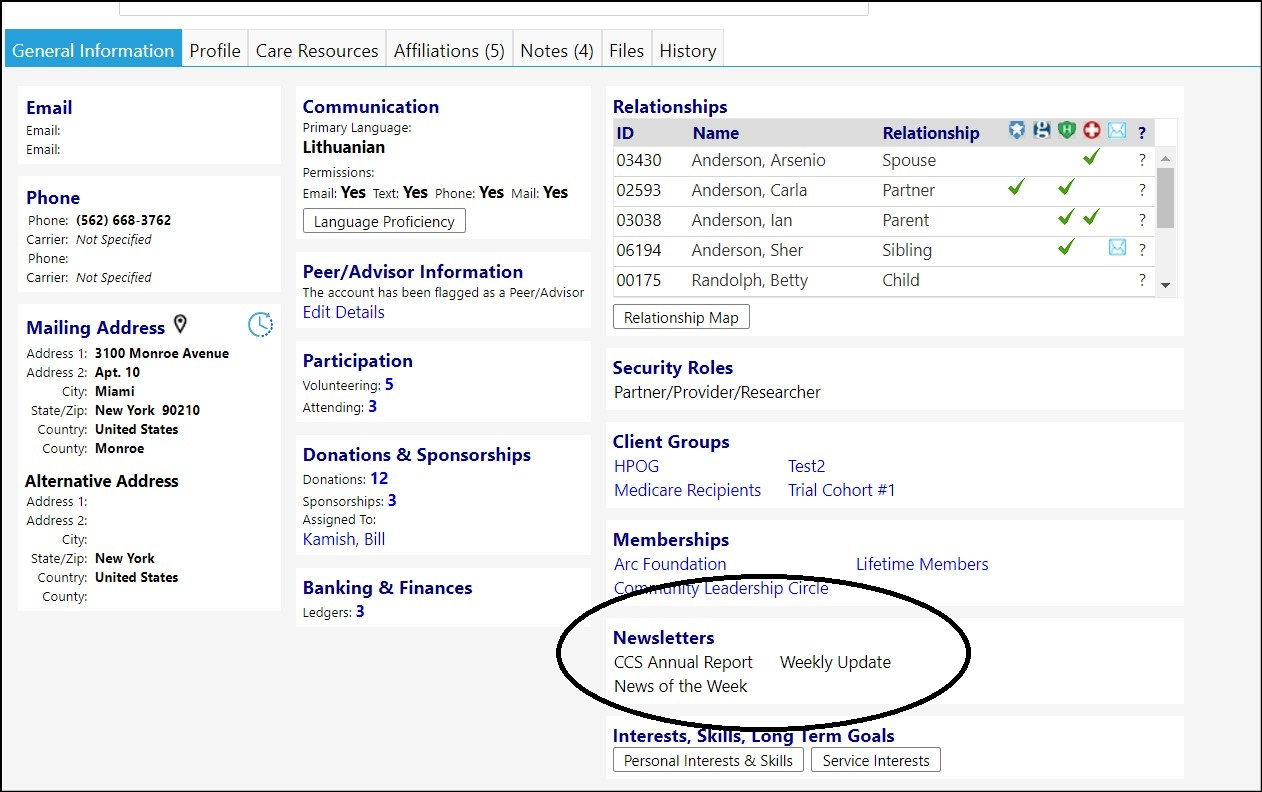Open the Medicare Recipients client group
This screenshot has height=792, width=1262.
pyautogui.click(x=687, y=490)
